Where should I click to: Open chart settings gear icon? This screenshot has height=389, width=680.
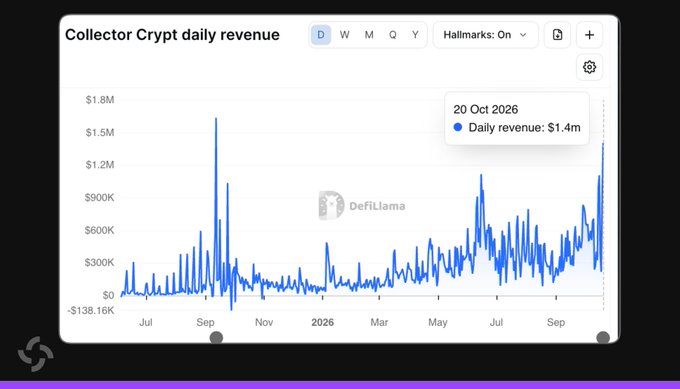click(x=589, y=67)
